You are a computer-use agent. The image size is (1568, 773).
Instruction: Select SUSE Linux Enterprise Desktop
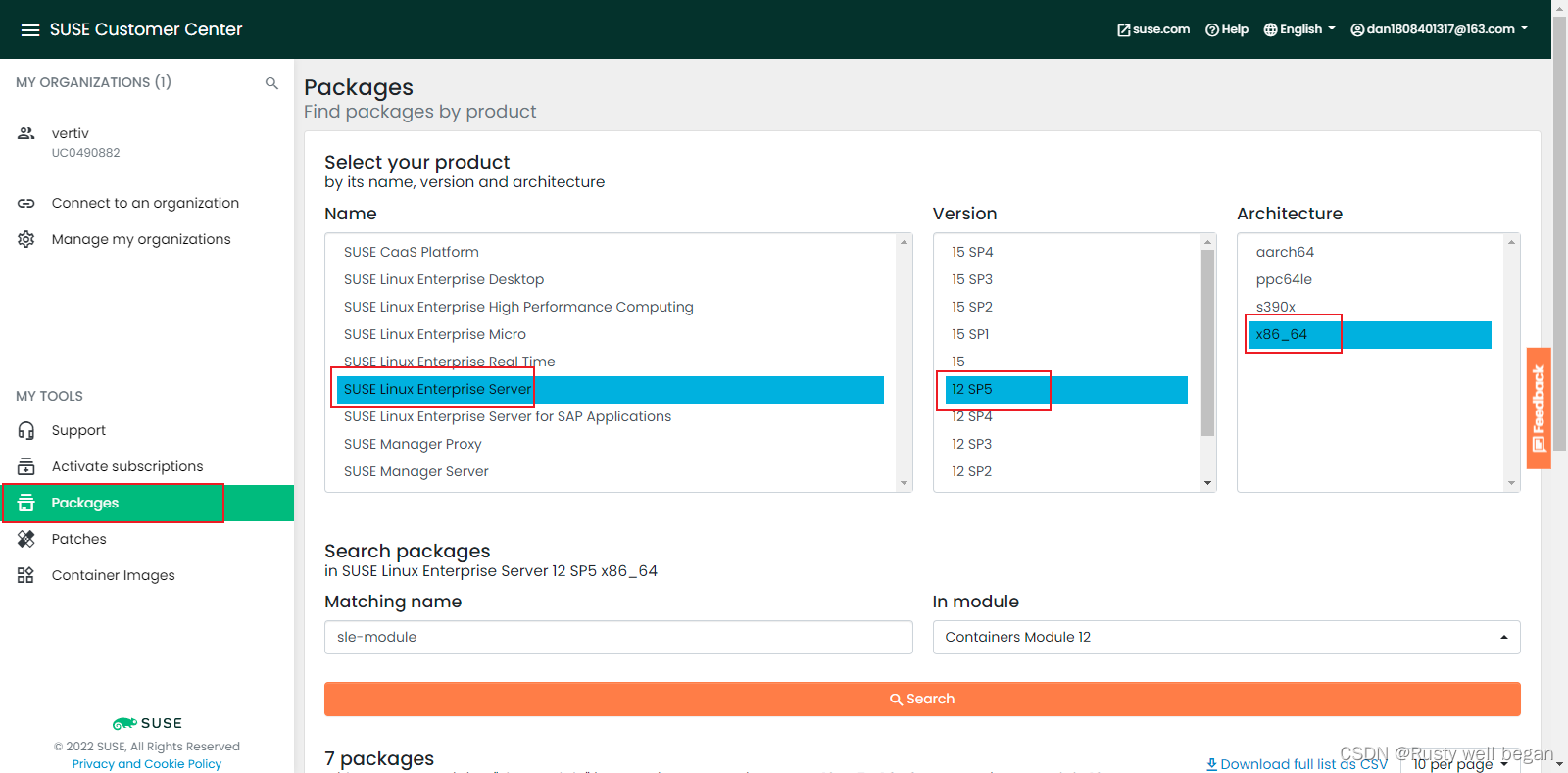(611, 279)
